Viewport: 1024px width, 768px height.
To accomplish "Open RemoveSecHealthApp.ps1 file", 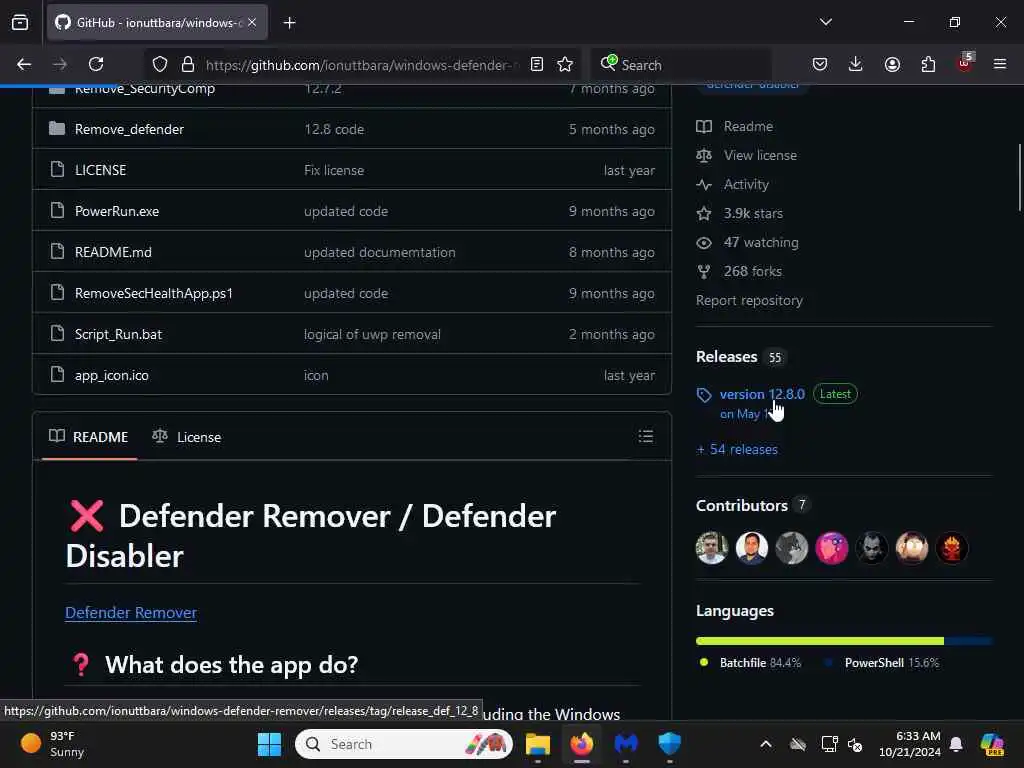I will pyautogui.click(x=153, y=293).
